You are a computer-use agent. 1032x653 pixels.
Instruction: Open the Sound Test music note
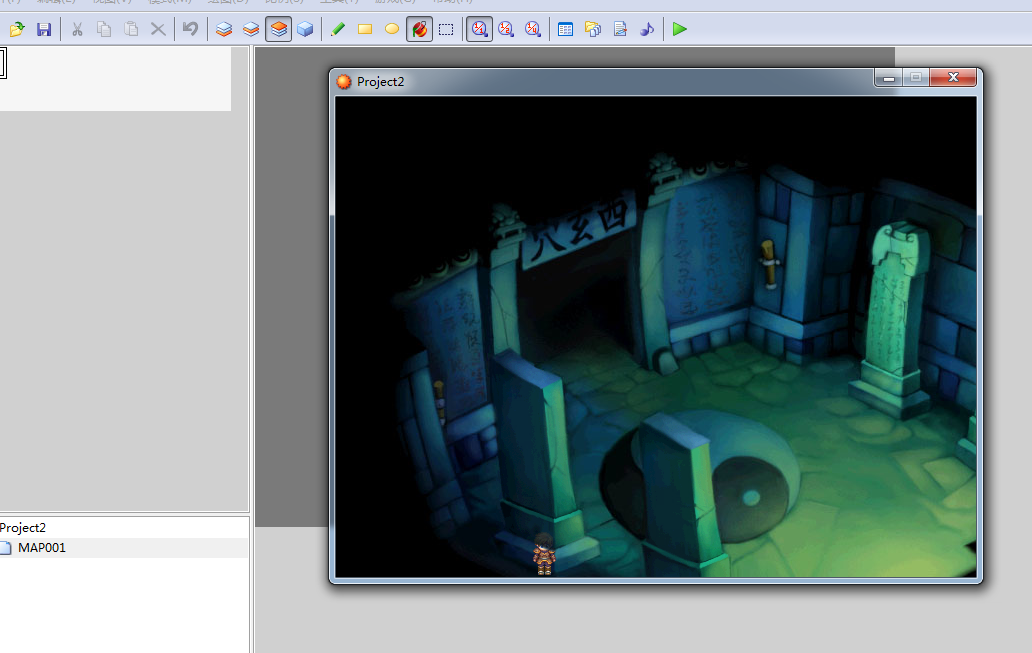tap(647, 29)
